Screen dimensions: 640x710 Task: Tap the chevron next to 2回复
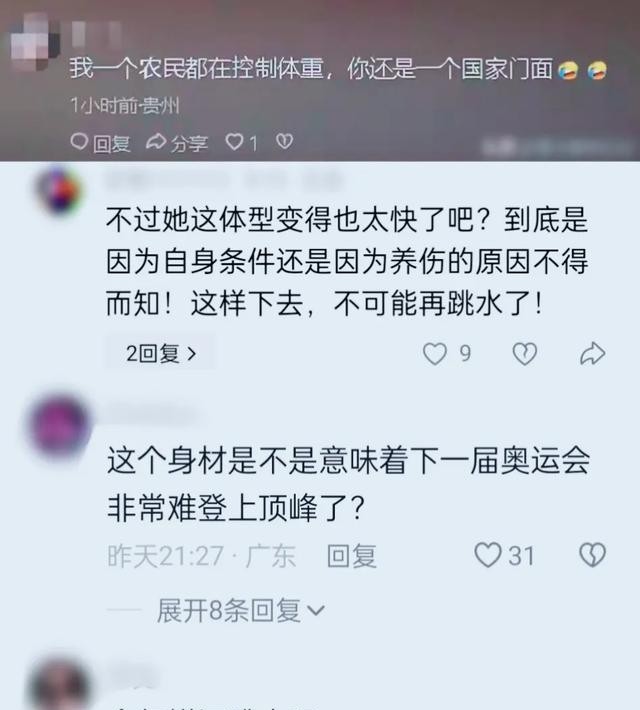point(192,354)
